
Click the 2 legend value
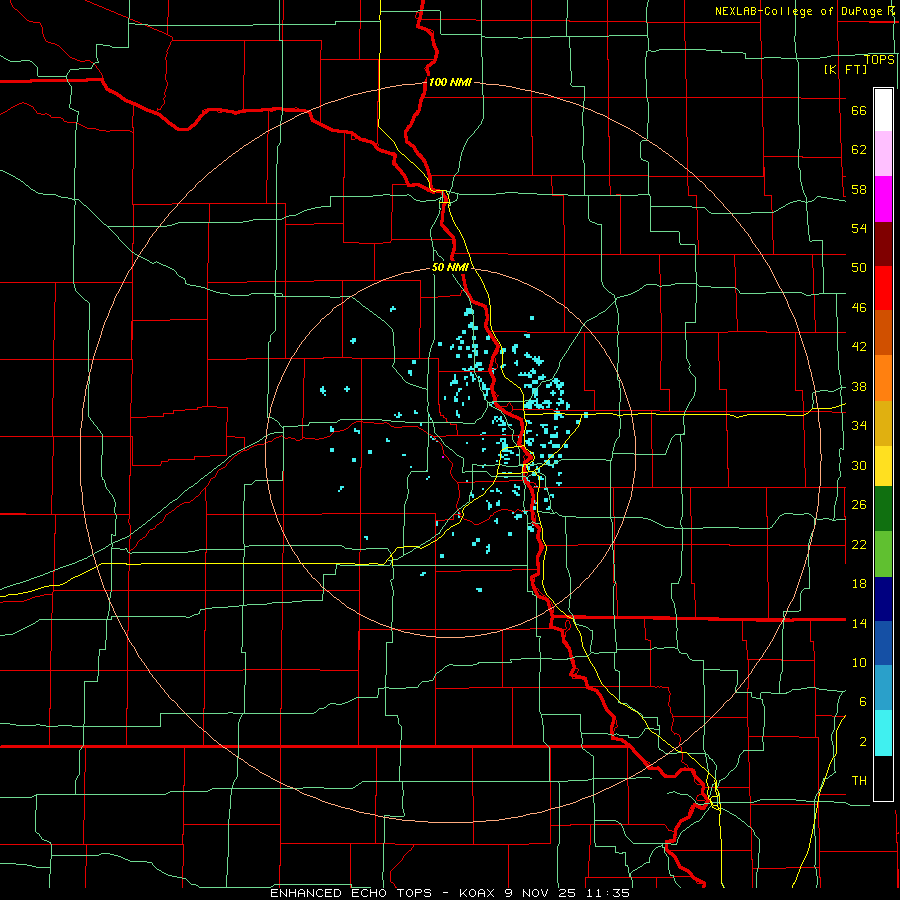pyautogui.click(x=862, y=742)
